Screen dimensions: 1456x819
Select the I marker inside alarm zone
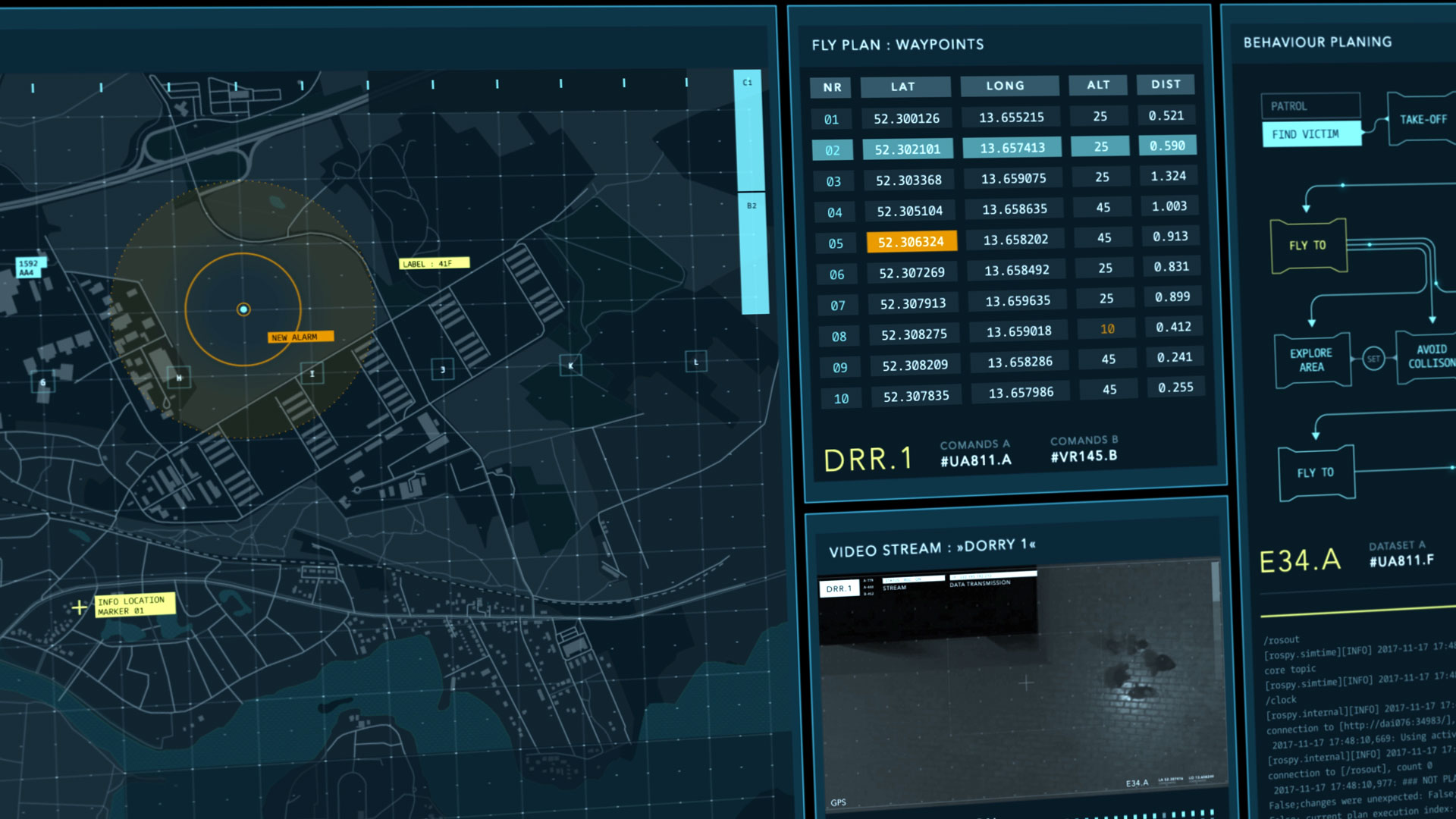click(x=312, y=373)
